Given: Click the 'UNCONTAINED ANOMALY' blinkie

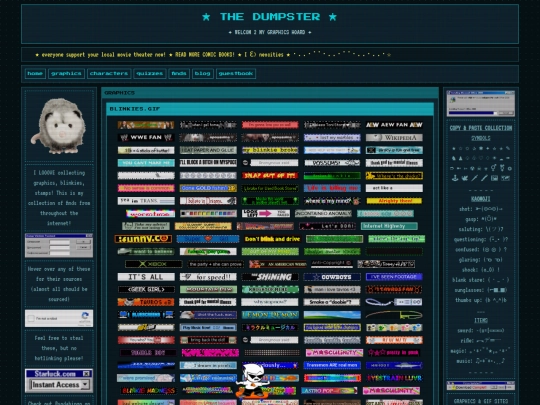Looking at the screenshot, I should pos(323,214).
